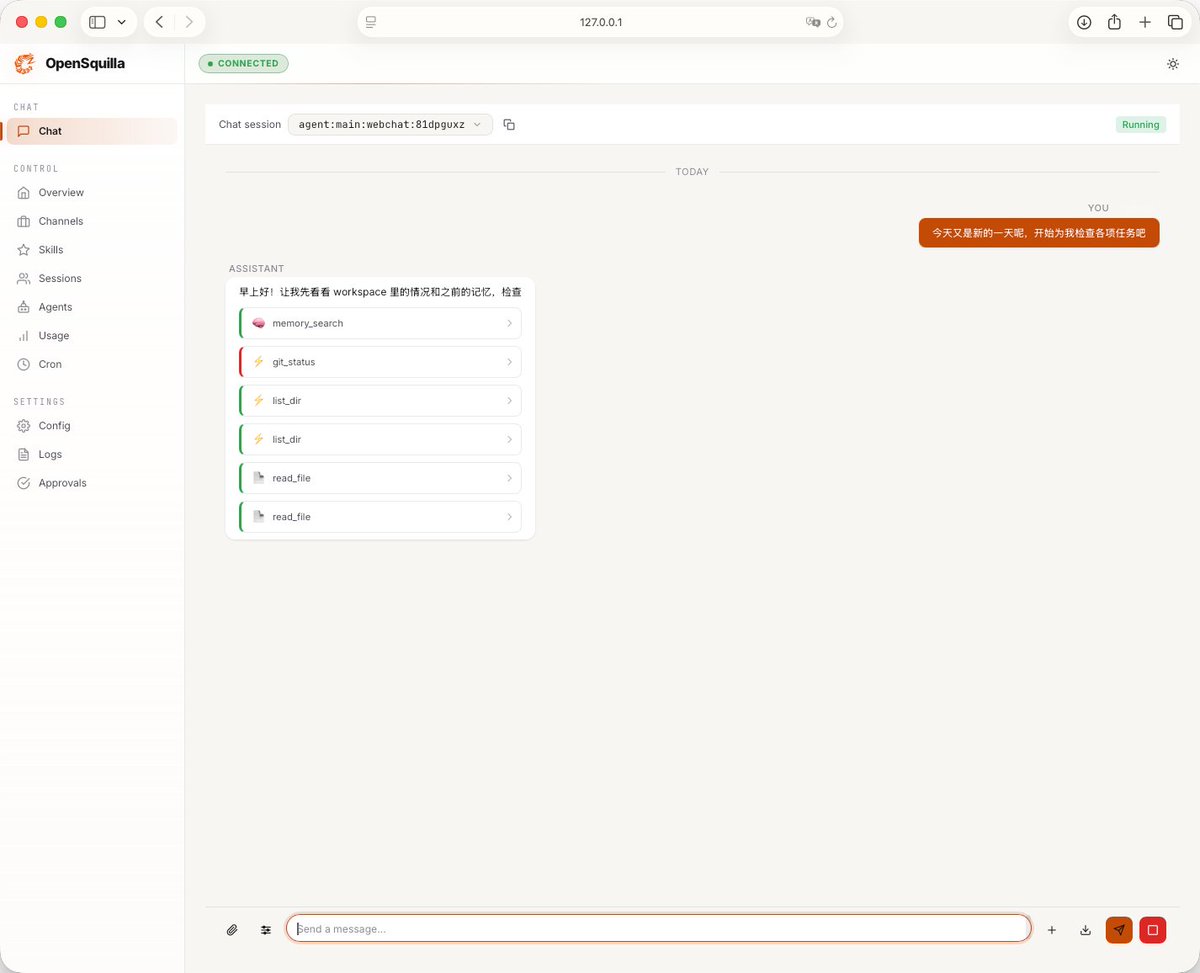Download the chat with export icon
Image resolution: width=1200 pixels, height=973 pixels.
(x=1085, y=930)
